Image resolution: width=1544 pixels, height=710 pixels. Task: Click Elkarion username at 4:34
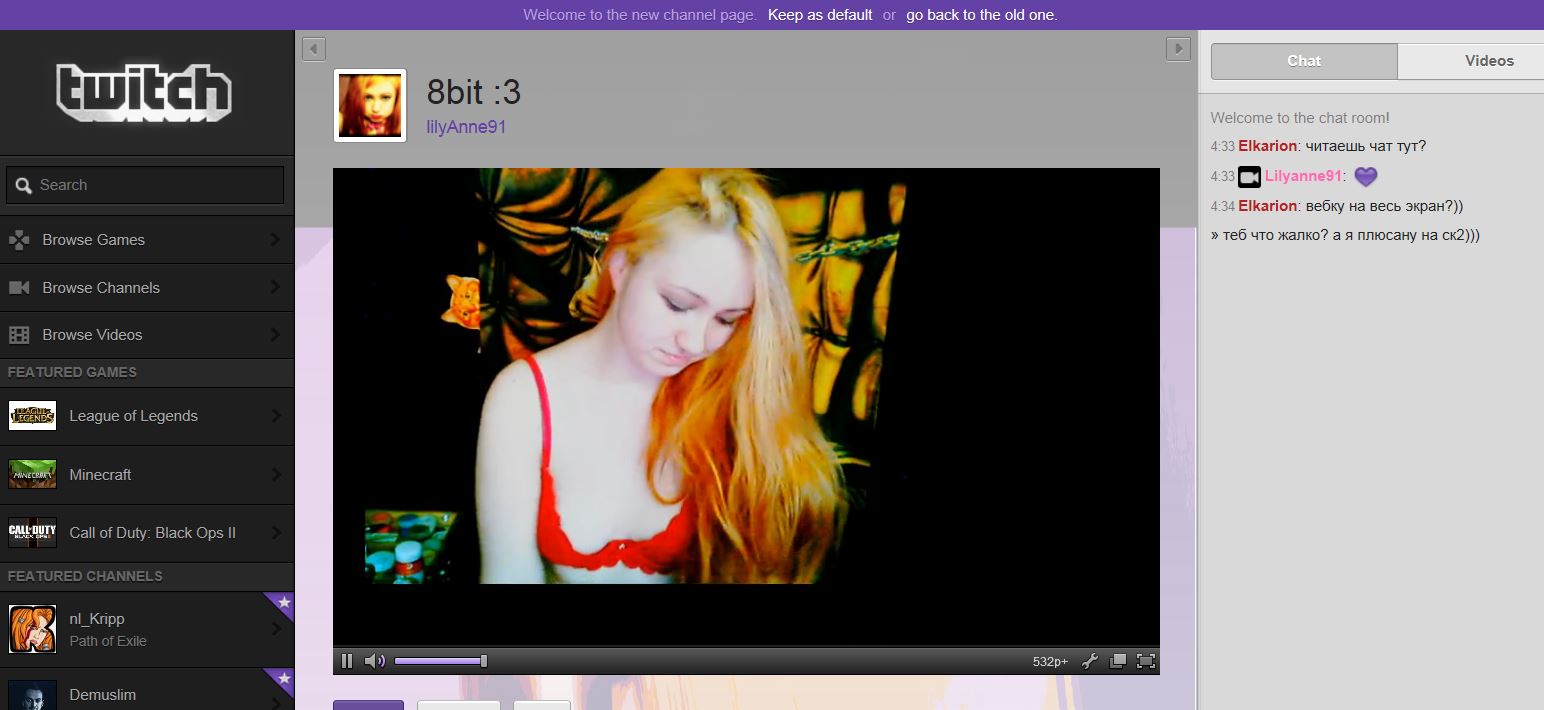[x=1267, y=206]
